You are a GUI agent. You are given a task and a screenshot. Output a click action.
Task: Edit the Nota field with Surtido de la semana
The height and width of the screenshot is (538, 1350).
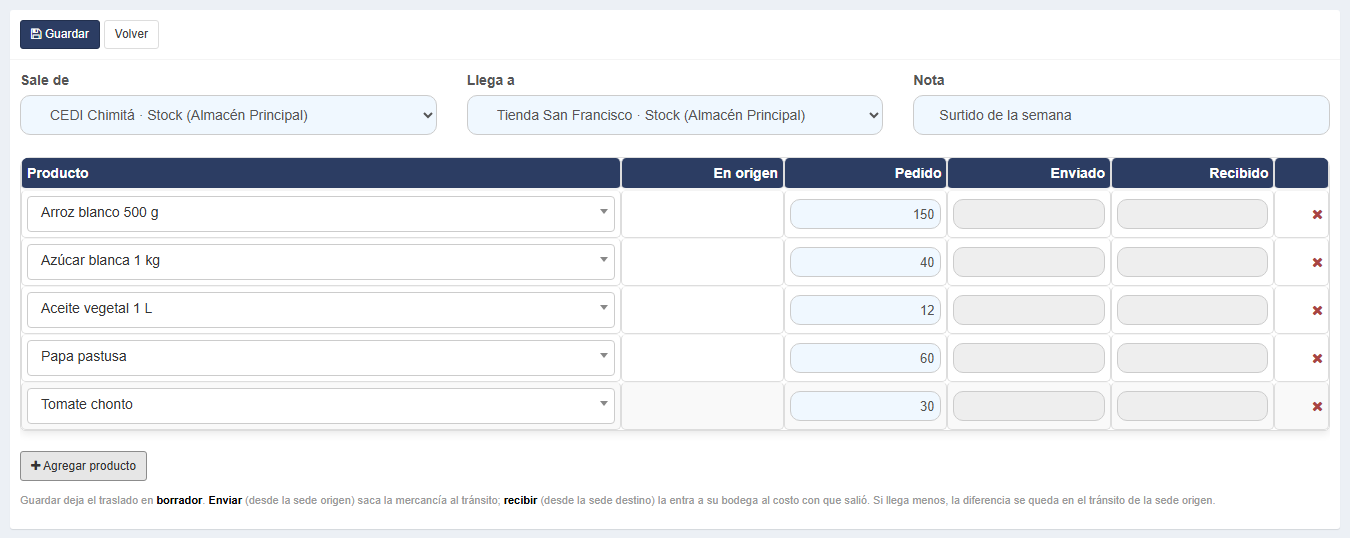[x=1121, y=115]
